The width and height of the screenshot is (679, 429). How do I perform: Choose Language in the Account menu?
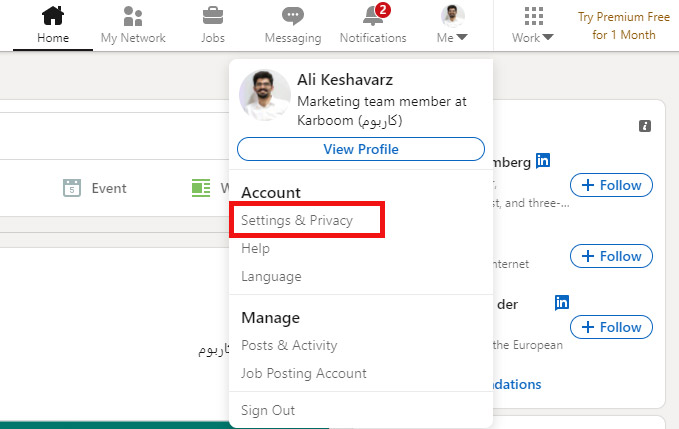(x=271, y=276)
